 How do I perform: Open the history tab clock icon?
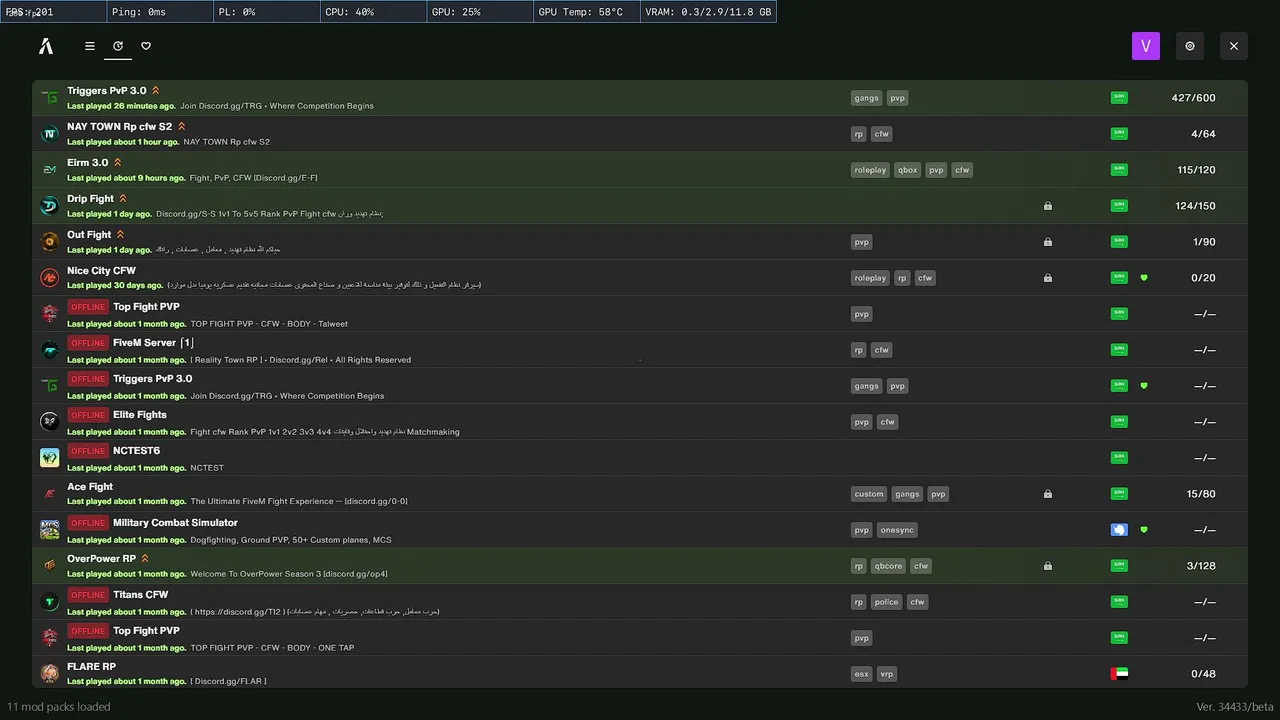118,46
